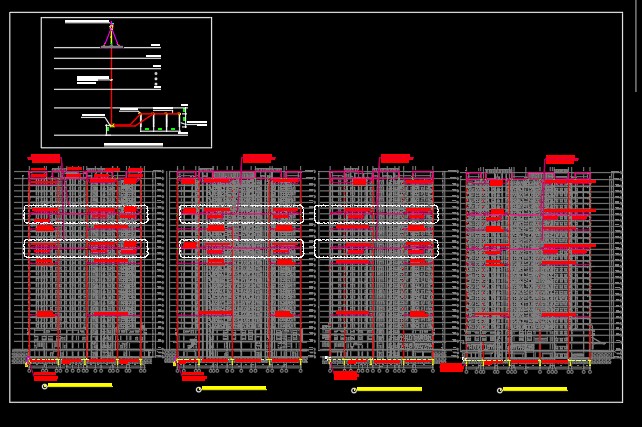Image resolution: width=642 pixels, height=427 pixels.
Task: Select the framed detail section drawing inset
Action: [127, 83]
